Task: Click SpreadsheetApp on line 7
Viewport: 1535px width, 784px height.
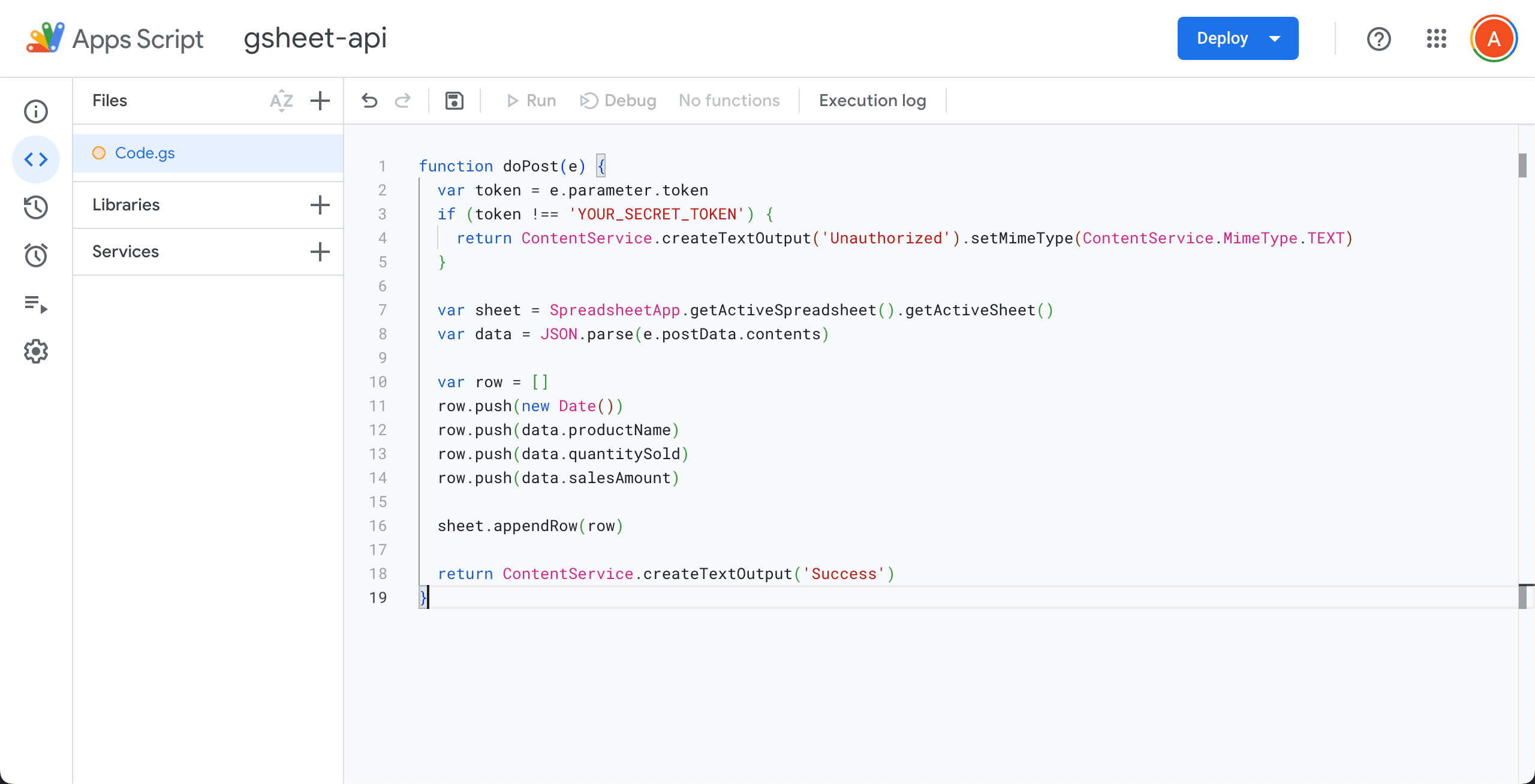Action: coord(615,310)
